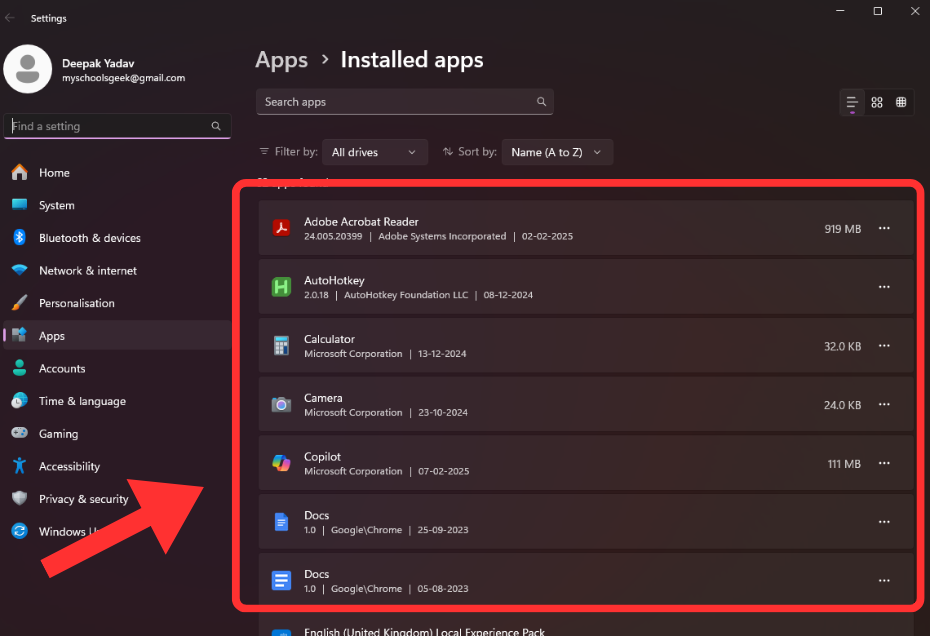Open more options for AutoHotkey

coord(884,287)
